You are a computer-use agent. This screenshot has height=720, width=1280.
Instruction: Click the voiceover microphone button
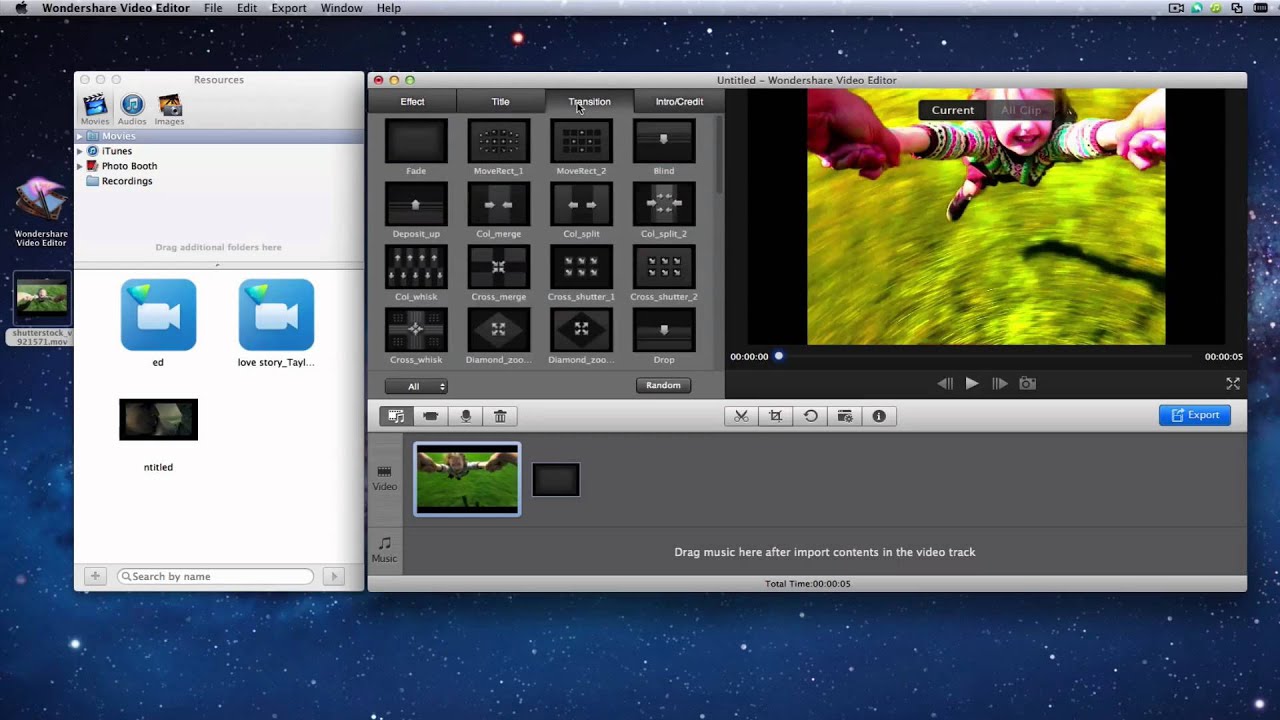pos(465,416)
